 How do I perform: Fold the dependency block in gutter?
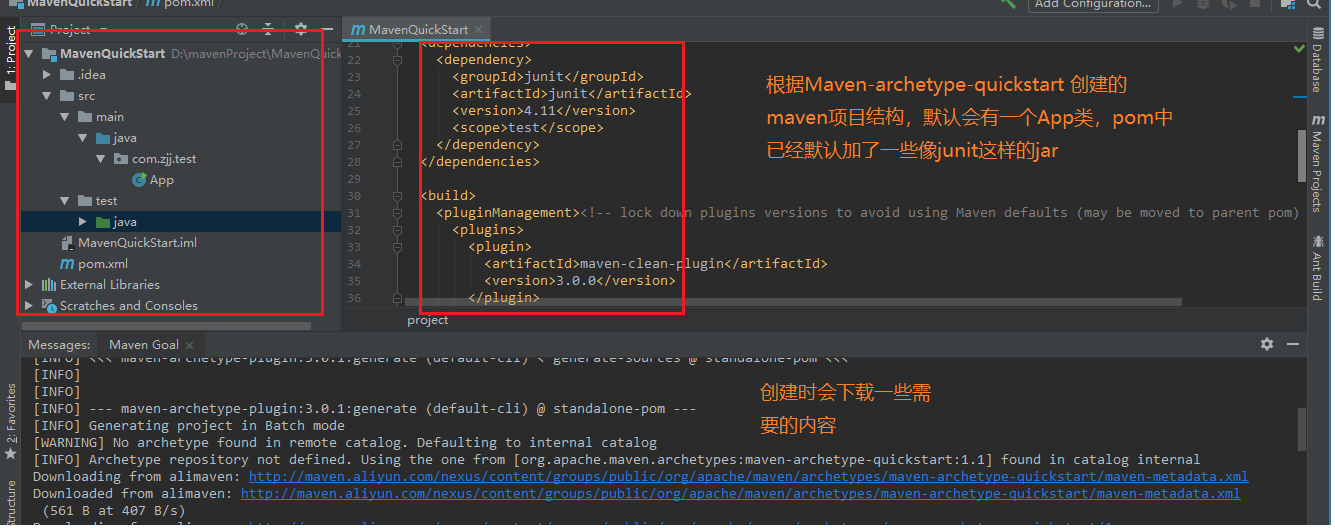coord(398,60)
